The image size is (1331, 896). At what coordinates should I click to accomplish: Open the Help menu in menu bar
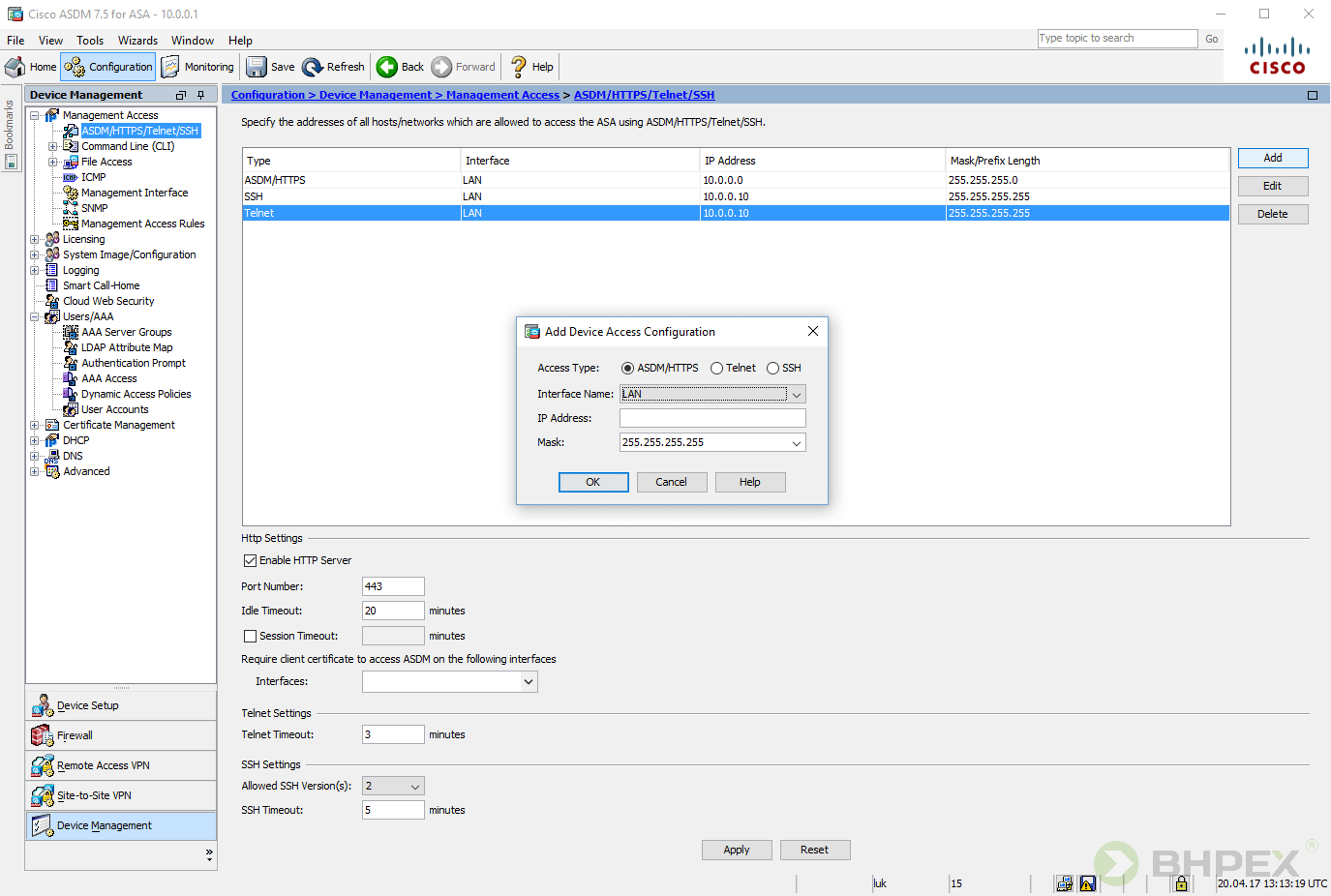(x=240, y=41)
